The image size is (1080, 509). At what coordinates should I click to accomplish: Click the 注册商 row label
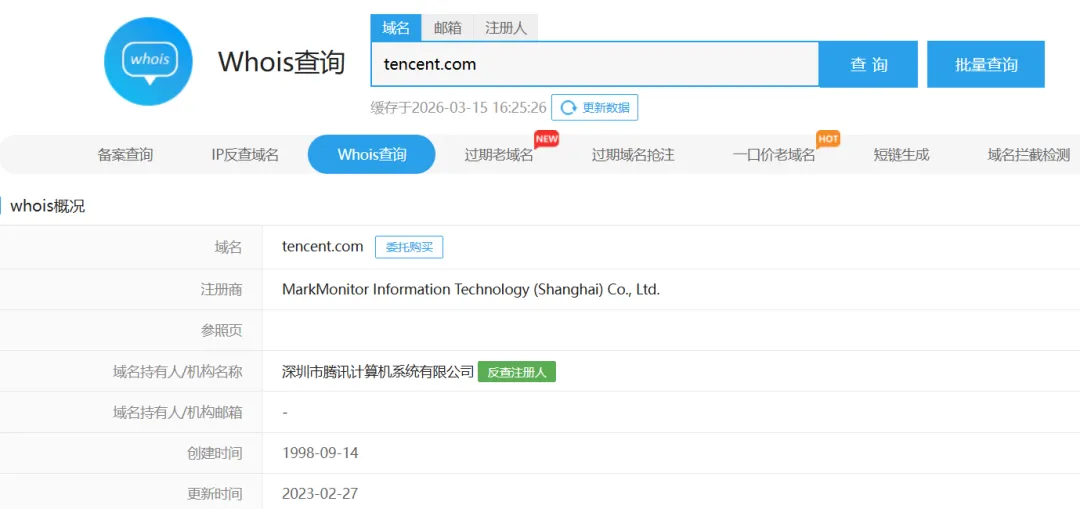click(222, 289)
